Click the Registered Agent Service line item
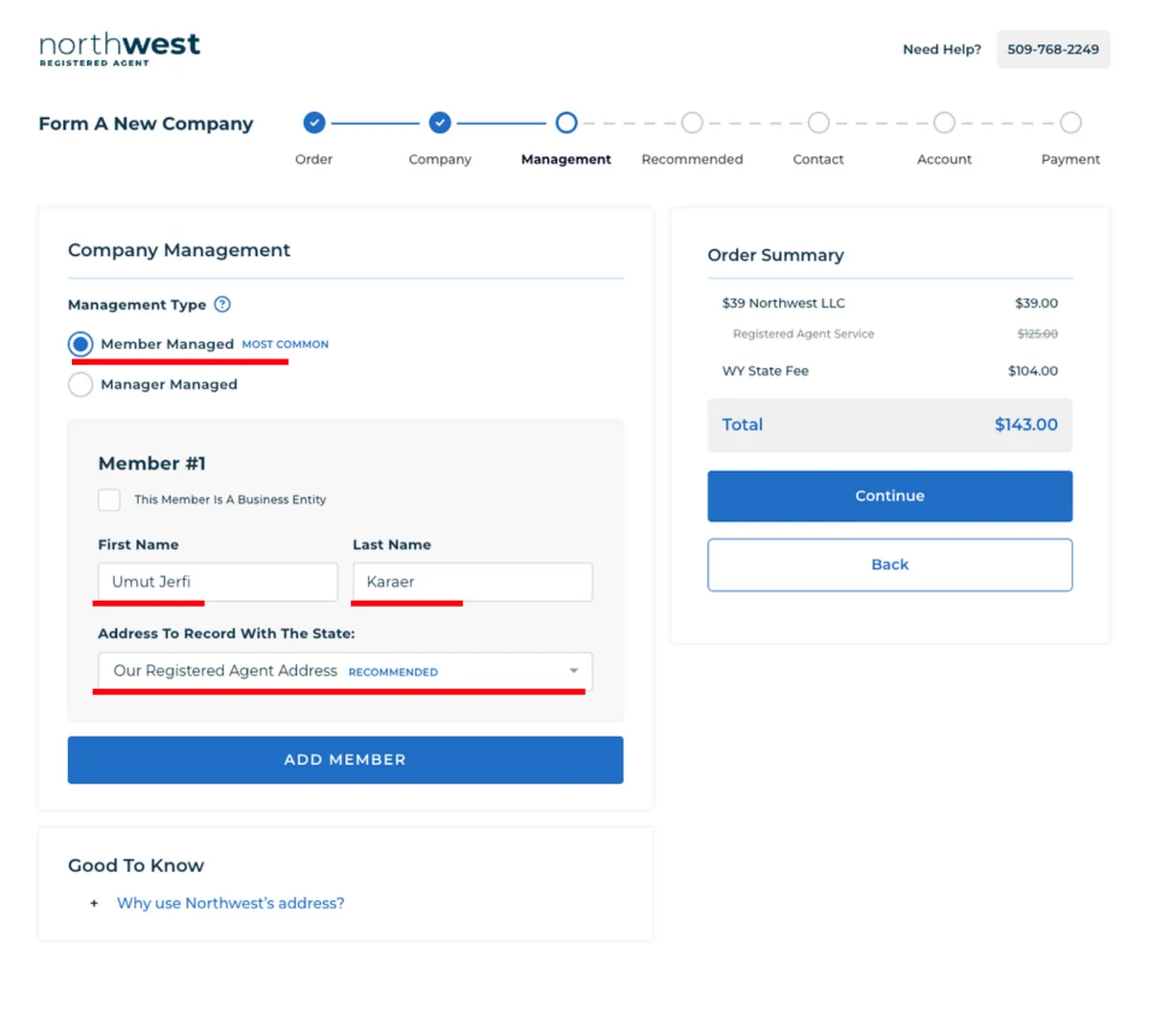This screenshot has width=1150, height=1036. point(803,334)
